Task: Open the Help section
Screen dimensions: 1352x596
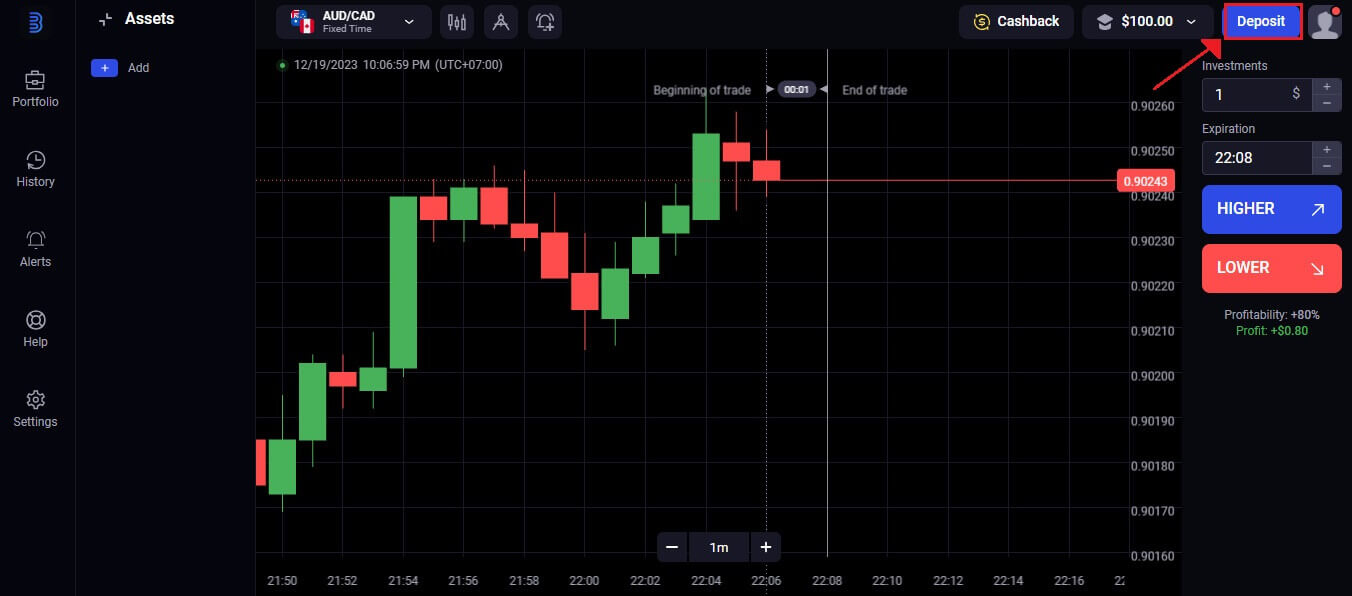Action: tap(35, 328)
